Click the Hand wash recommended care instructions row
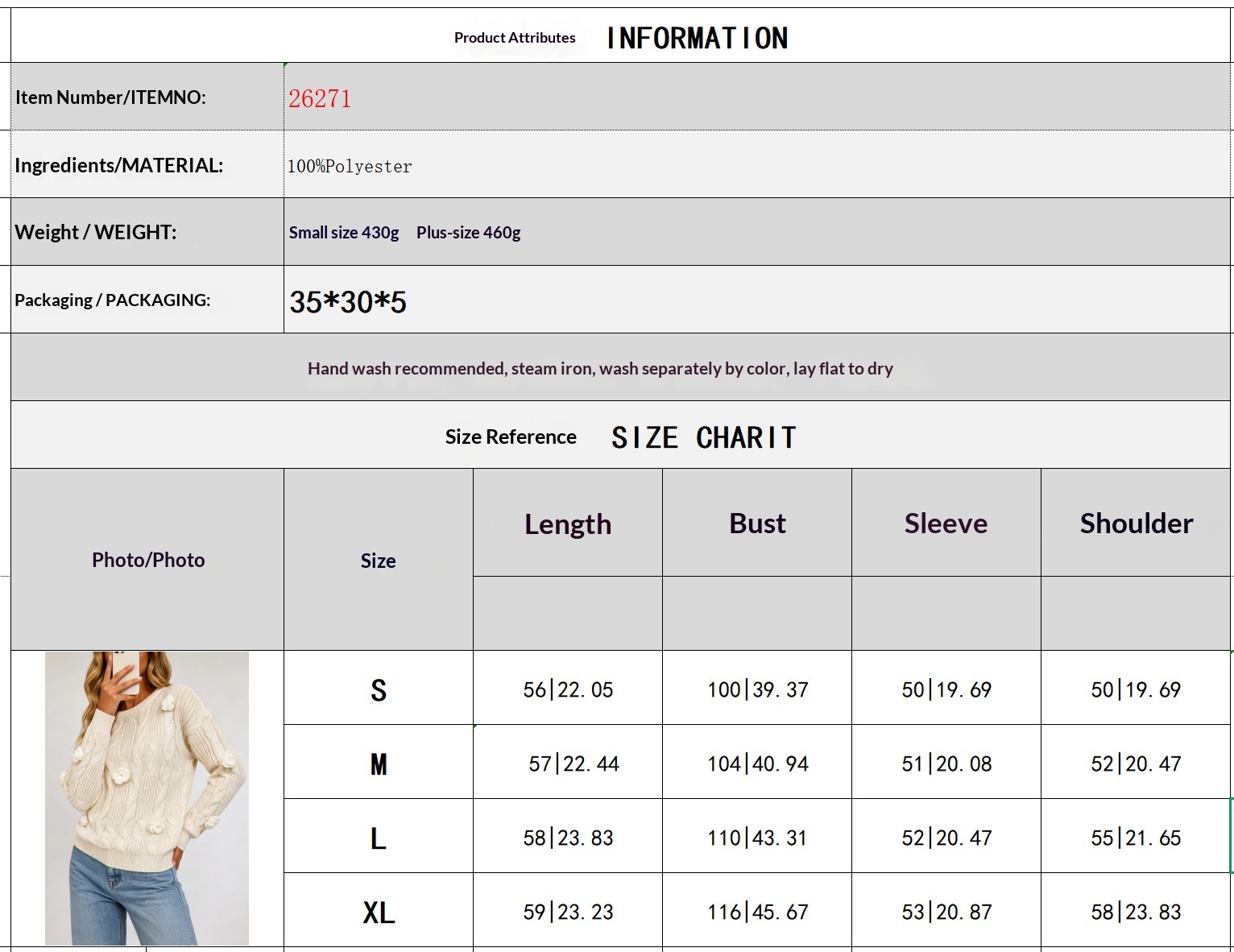The image size is (1234, 952). click(x=620, y=367)
